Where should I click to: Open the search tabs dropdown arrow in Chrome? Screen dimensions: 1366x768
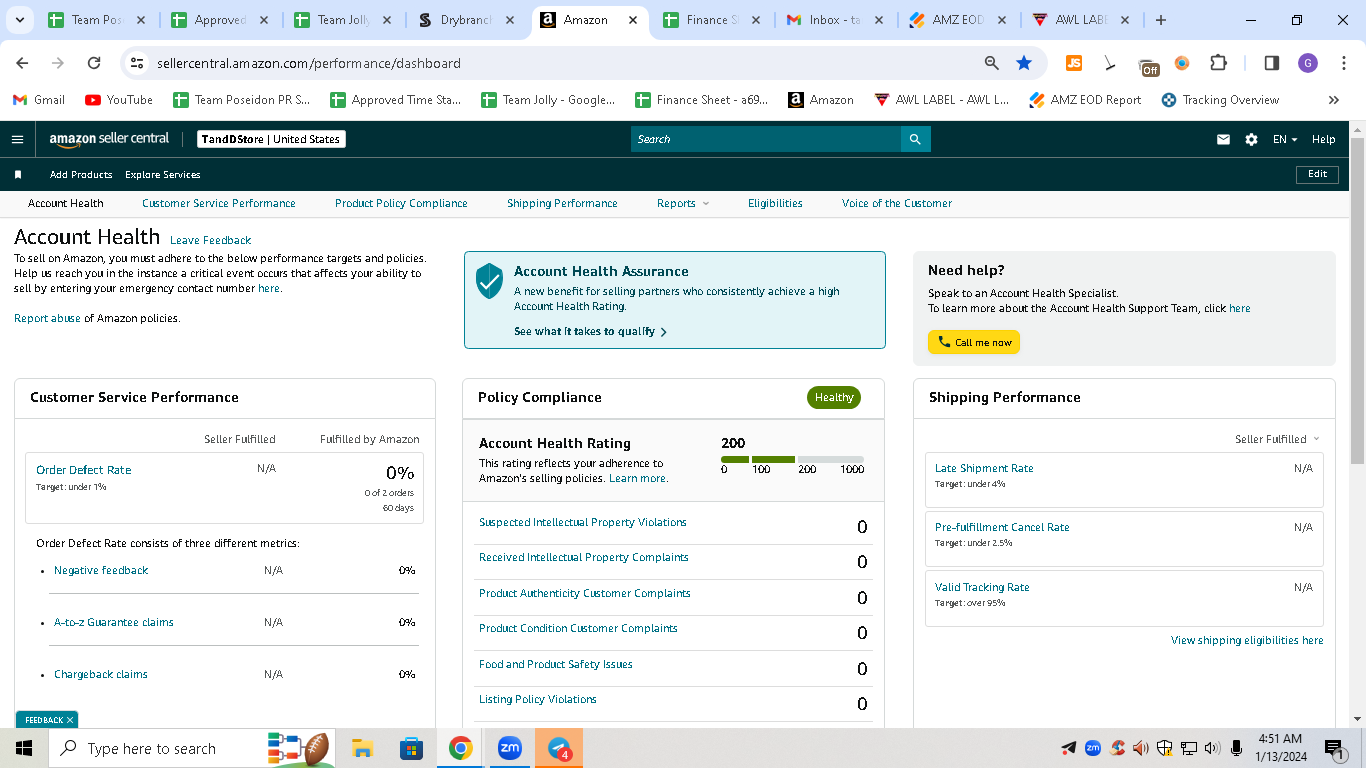[x=22, y=20]
